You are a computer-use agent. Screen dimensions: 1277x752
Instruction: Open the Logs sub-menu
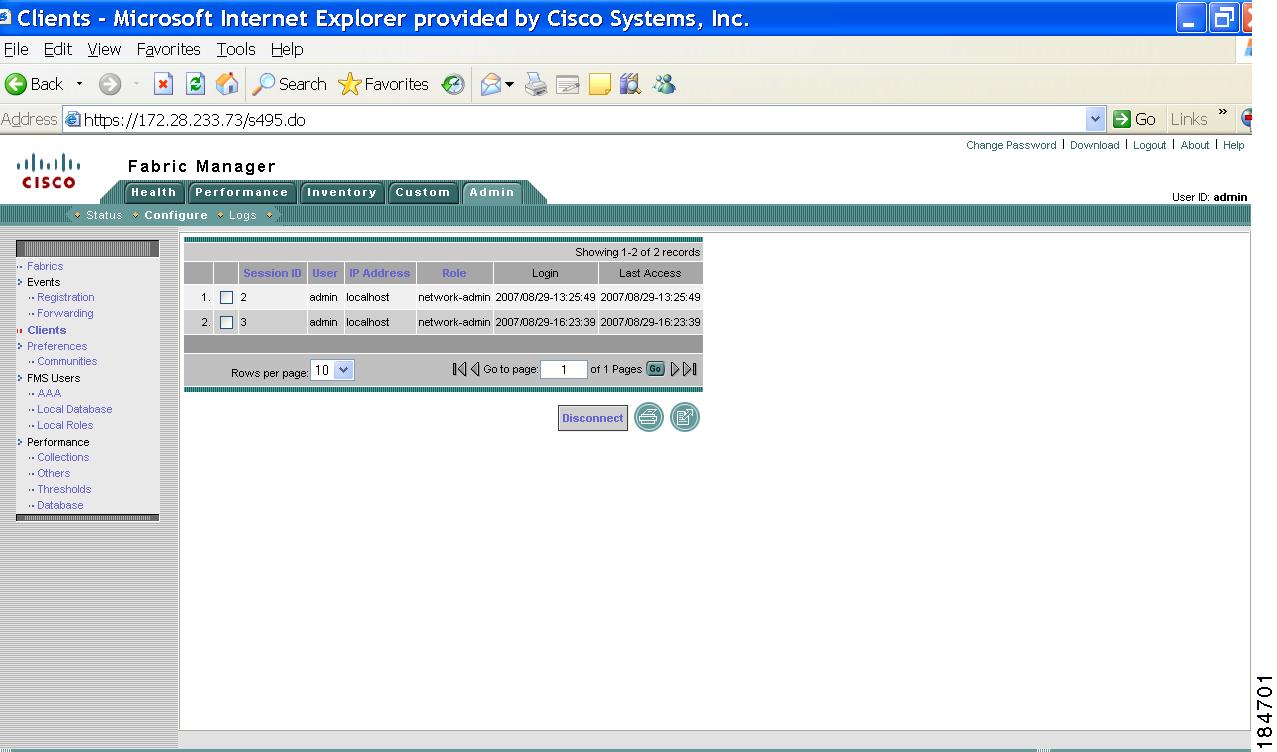tap(243, 215)
